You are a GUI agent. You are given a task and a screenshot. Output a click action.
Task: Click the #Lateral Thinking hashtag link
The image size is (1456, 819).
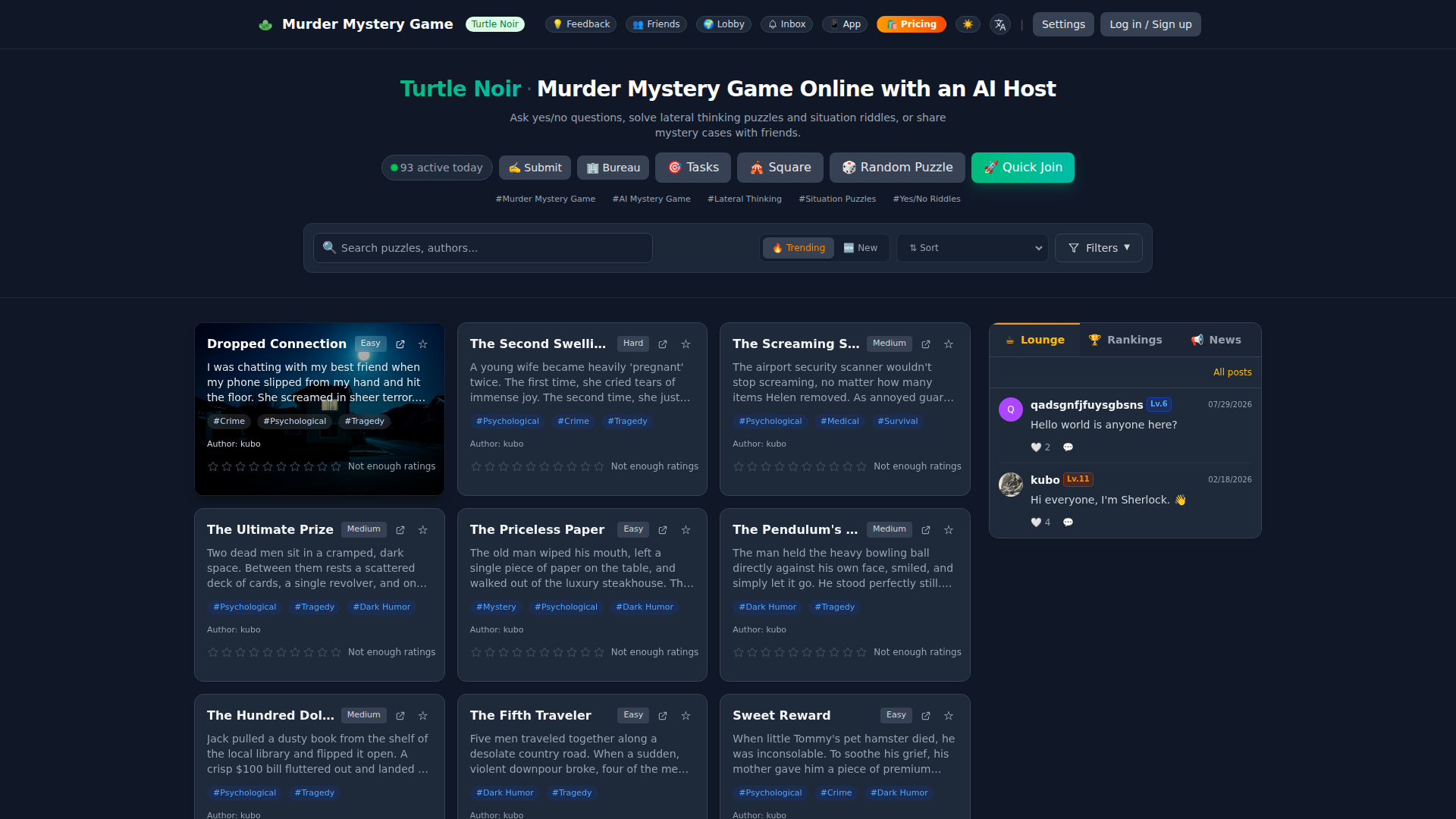click(x=745, y=199)
